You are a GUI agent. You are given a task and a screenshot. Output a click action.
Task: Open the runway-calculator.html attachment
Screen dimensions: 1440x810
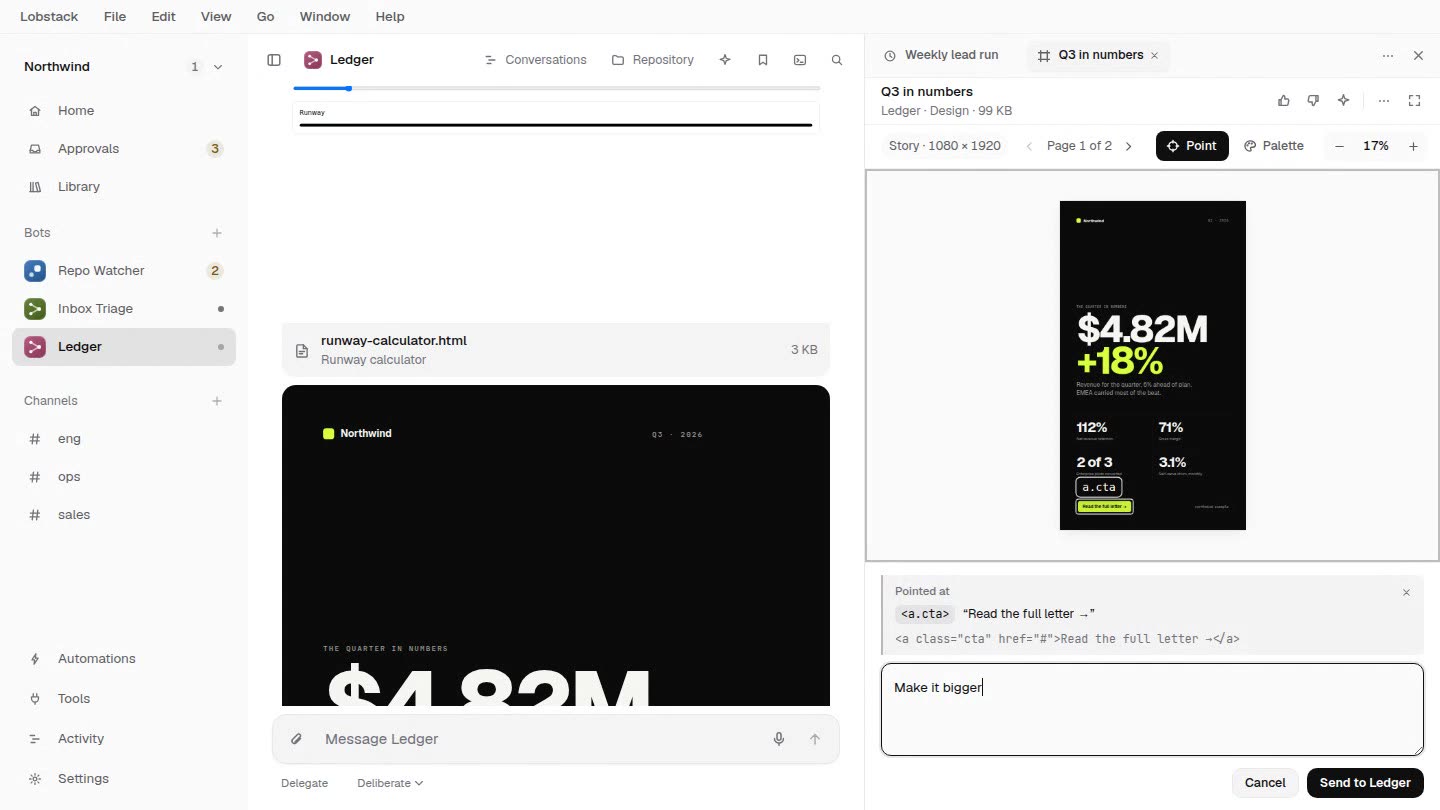pos(556,350)
